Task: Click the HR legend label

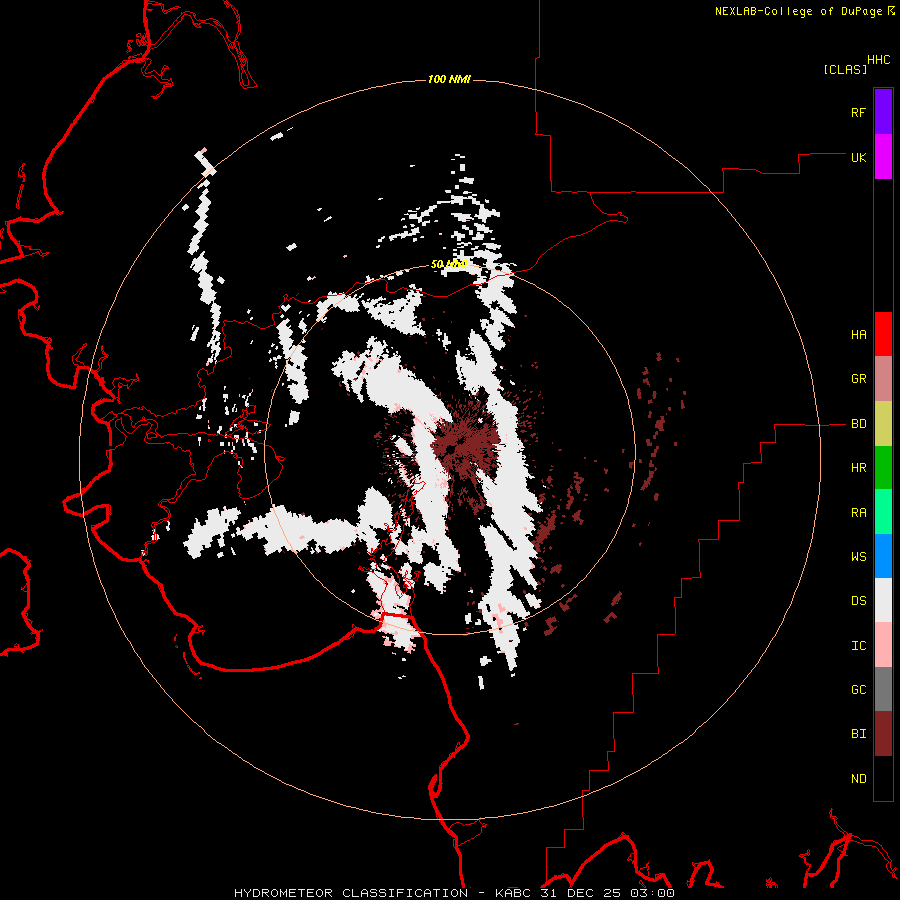Action: click(858, 468)
